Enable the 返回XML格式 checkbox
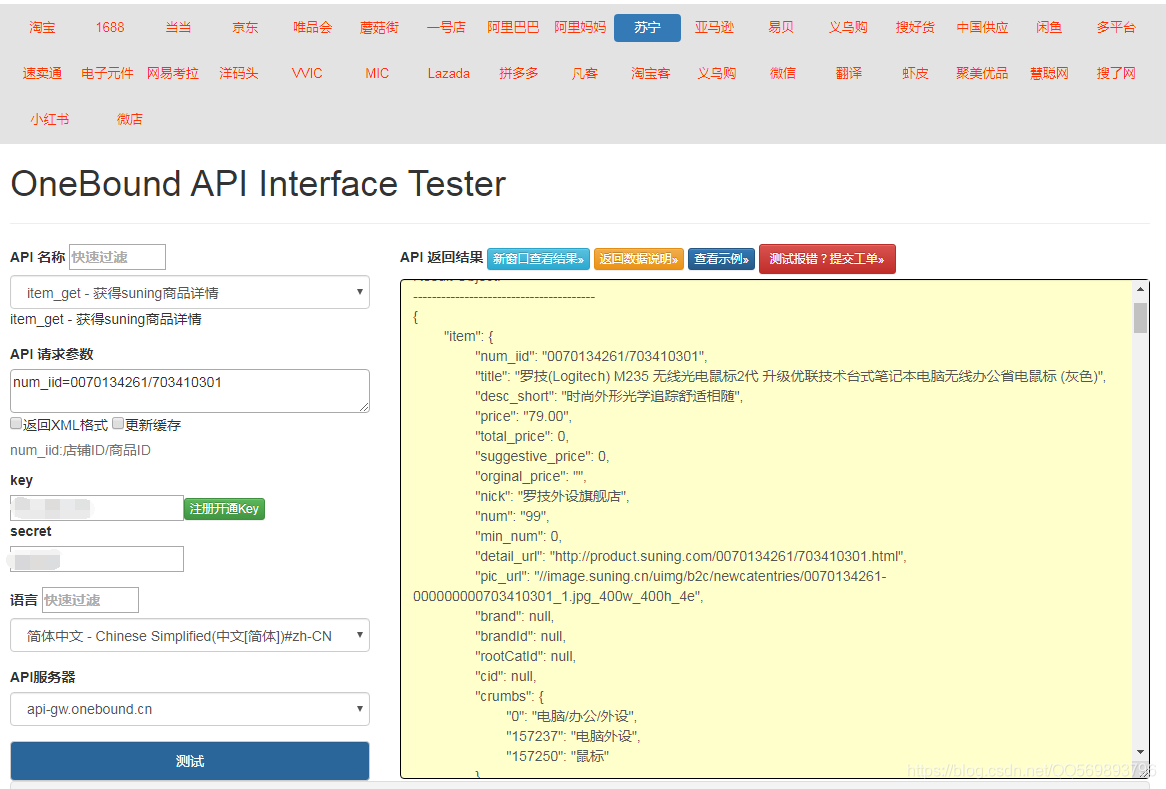The height and width of the screenshot is (789, 1166). [16, 423]
